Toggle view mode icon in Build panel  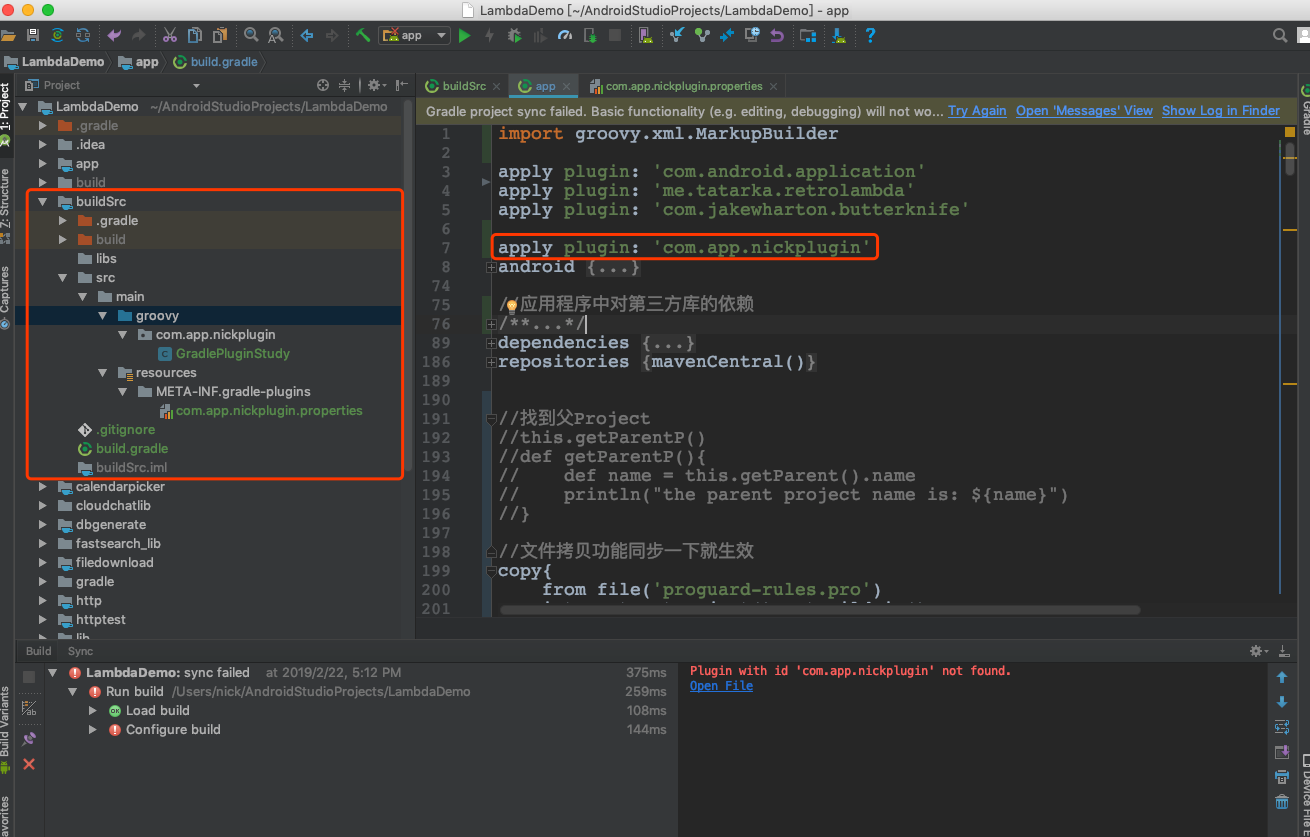[29, 708]
